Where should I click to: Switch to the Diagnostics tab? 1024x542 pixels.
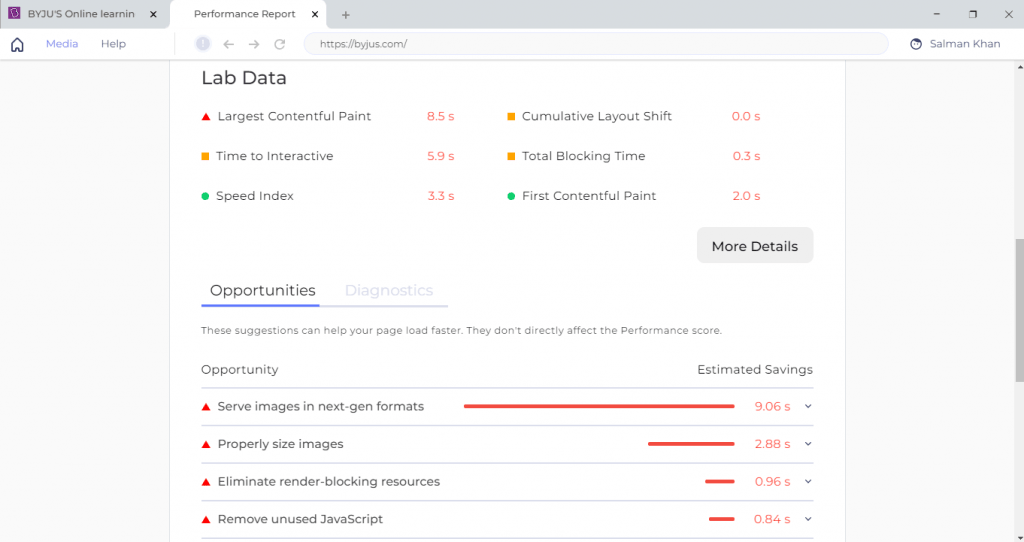point(388,291)
